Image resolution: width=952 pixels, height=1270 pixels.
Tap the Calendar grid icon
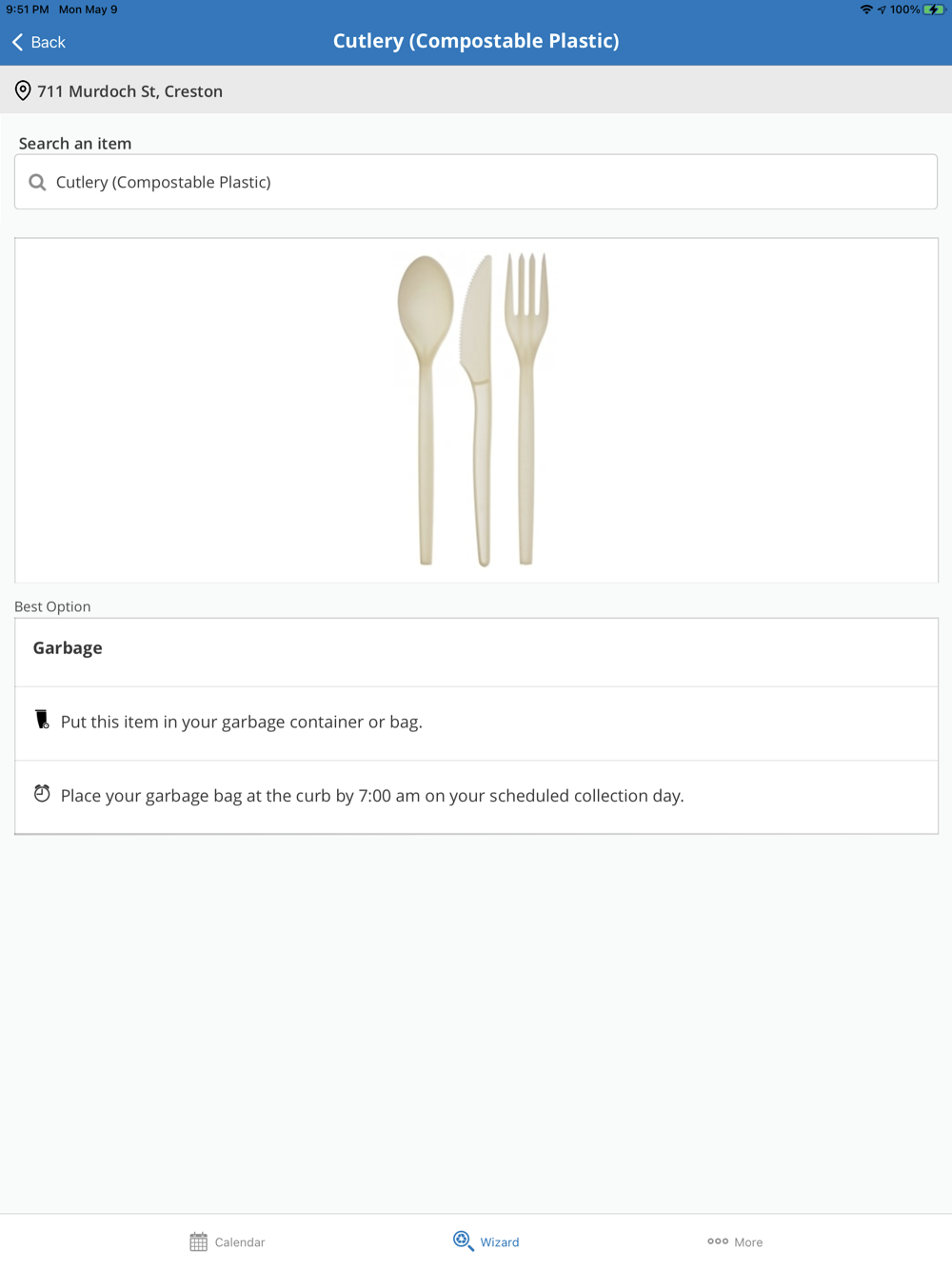pyautogui.click(x=198, y=1241)
